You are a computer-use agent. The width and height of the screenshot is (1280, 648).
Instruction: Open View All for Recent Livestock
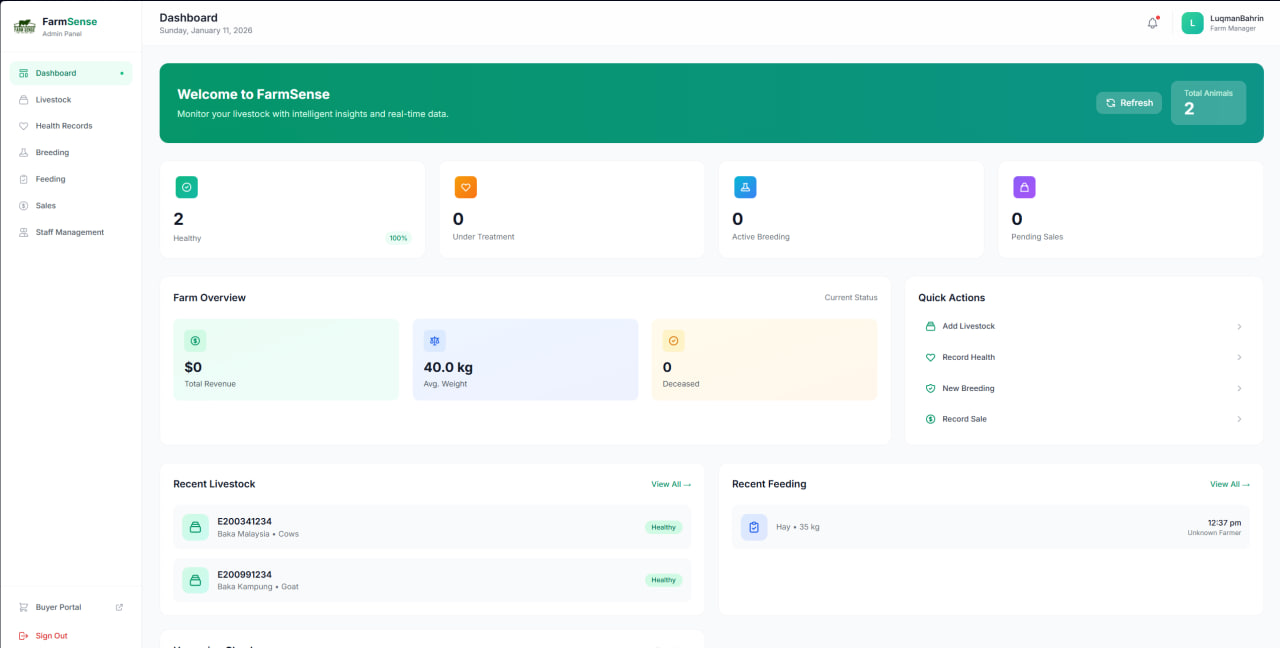click(x=670, y=484)
